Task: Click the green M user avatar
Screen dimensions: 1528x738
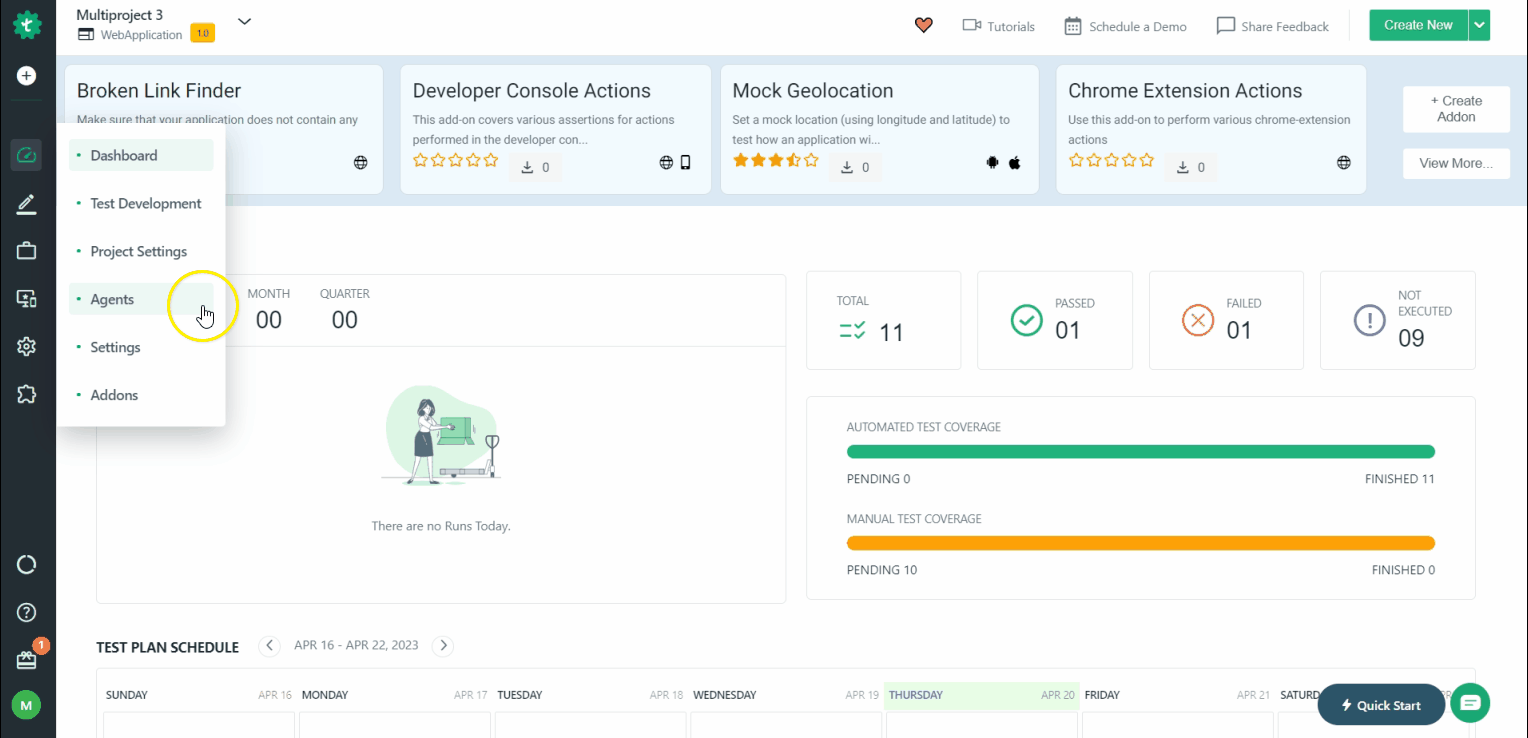Action: [26, 705]
